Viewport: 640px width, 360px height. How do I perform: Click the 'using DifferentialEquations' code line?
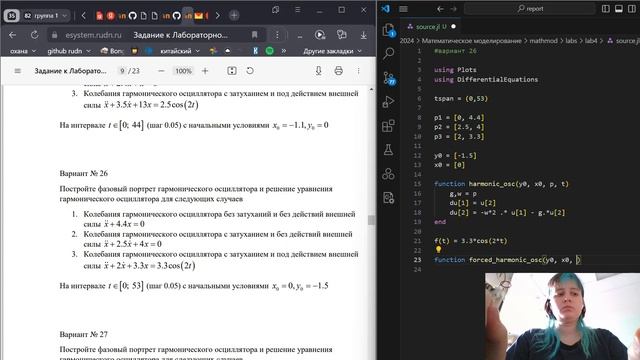coord(486,80)
